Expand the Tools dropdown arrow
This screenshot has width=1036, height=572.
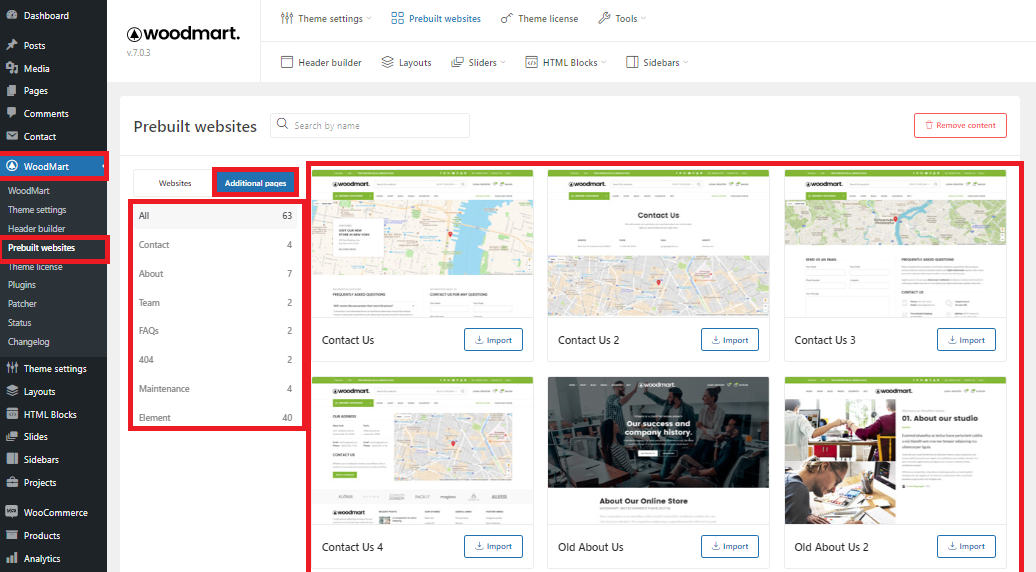point(644,18)
